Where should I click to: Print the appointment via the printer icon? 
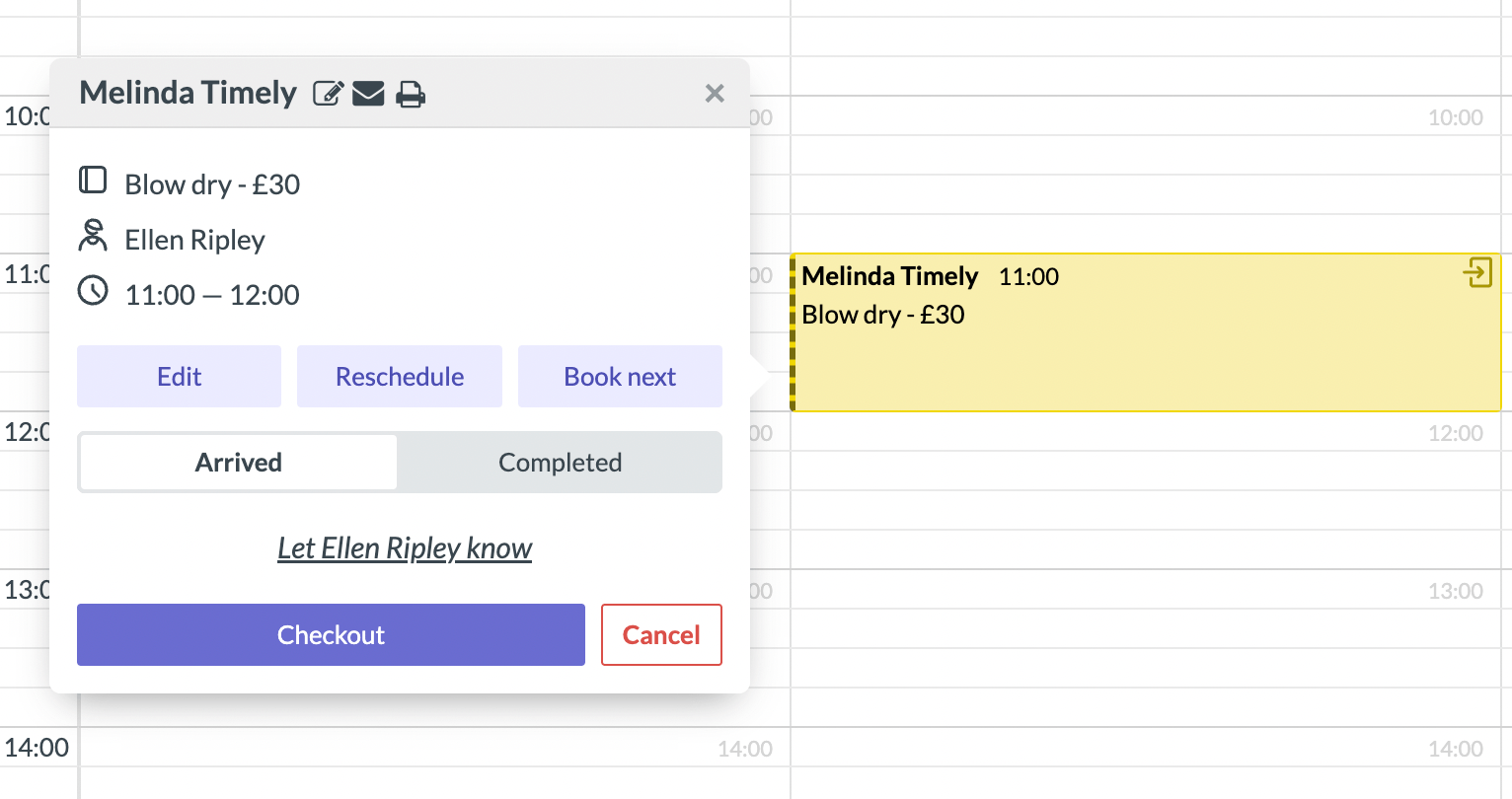coord(410,92)
